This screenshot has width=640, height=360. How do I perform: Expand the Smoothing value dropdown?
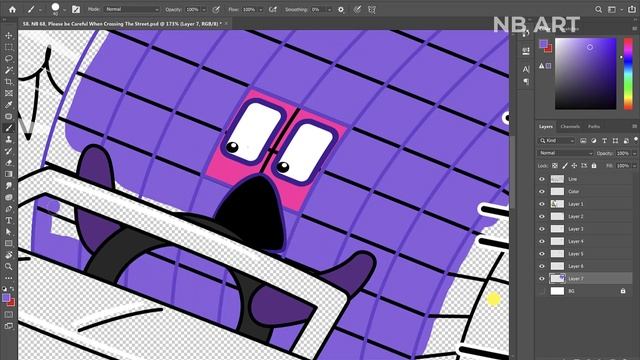329,9
